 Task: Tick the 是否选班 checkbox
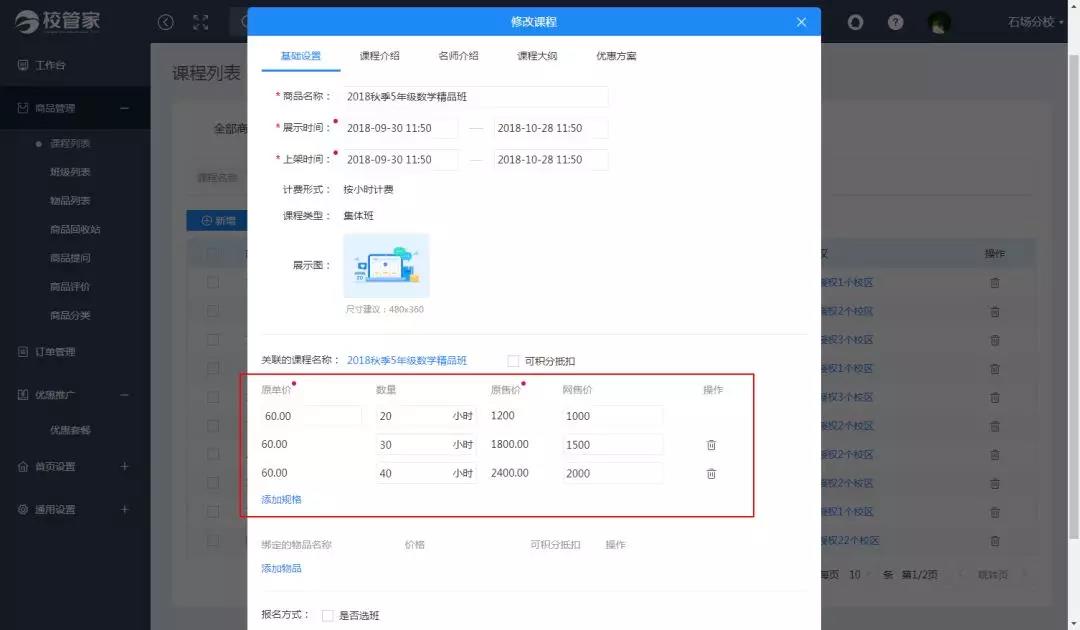pos(327,616)
